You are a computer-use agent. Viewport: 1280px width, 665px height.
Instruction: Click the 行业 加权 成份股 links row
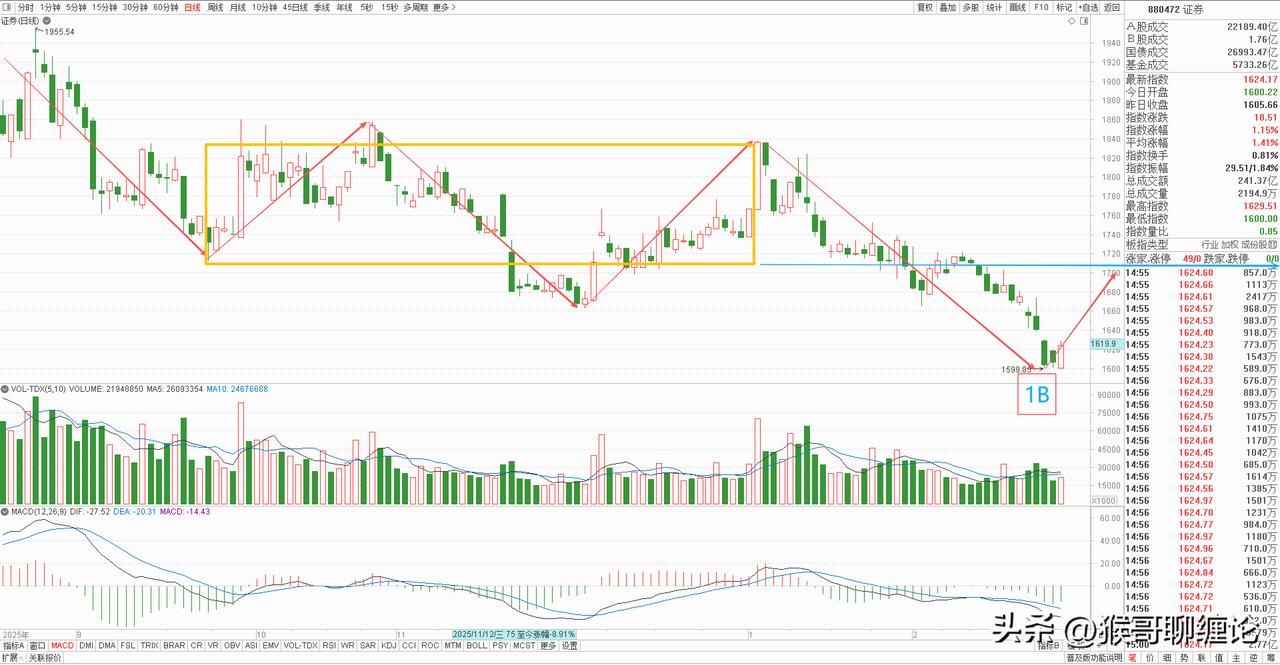[x=1239, y=244]
